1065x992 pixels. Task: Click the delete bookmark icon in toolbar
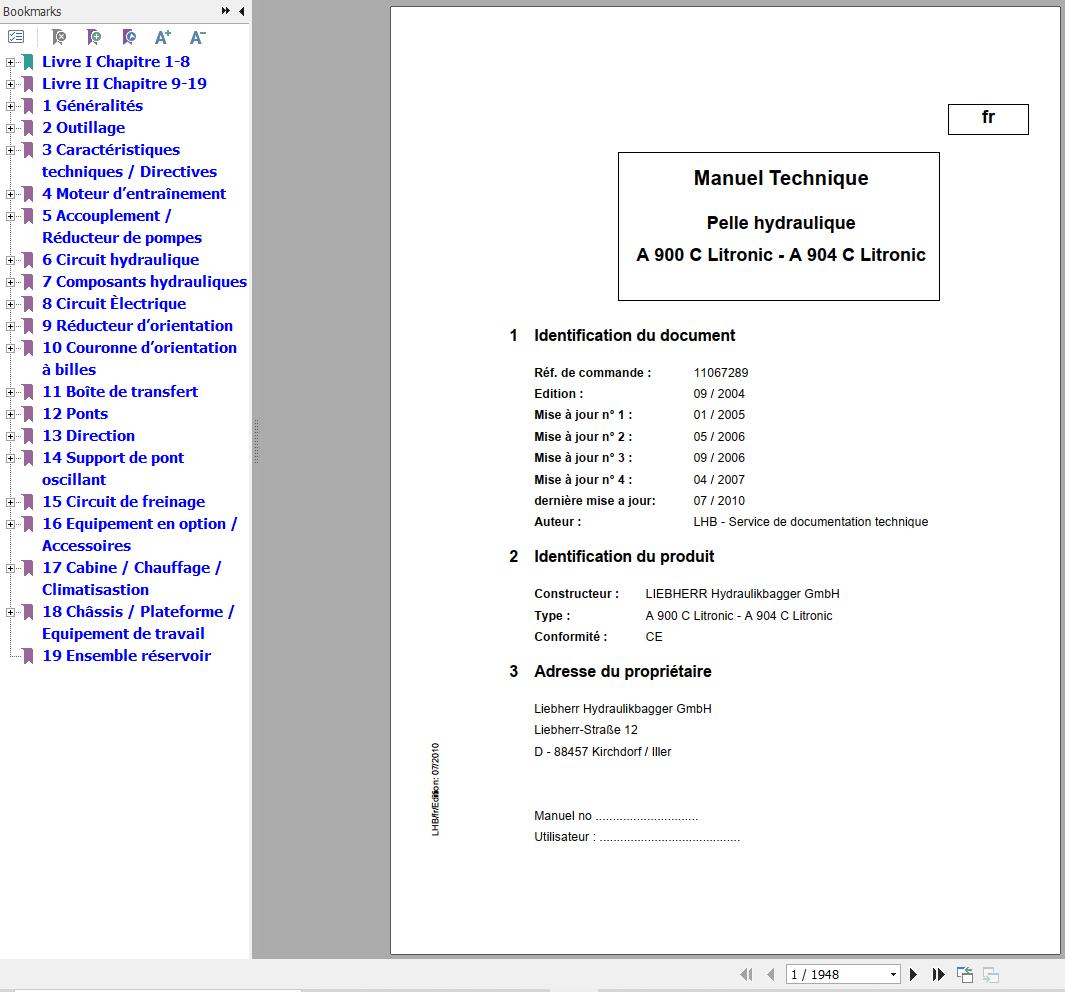tap(59, 37)
